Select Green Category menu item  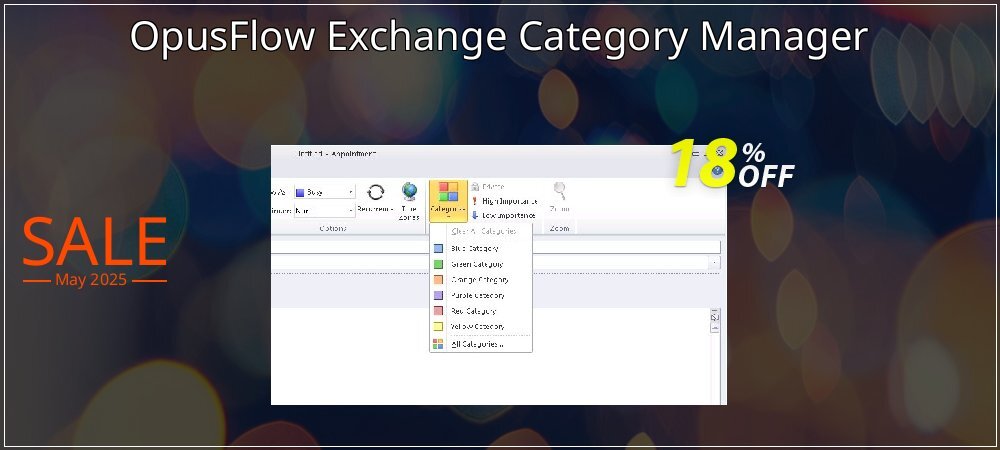tap(481, 264)
